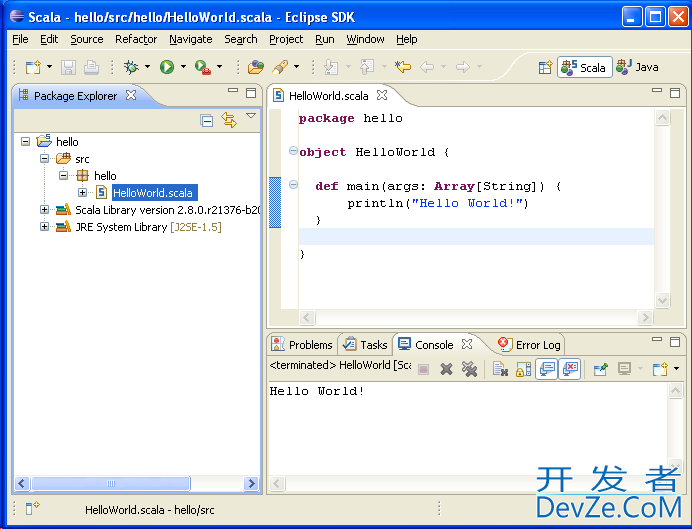
Task: Expand the Scala Library node
Action: click(44, 210)
